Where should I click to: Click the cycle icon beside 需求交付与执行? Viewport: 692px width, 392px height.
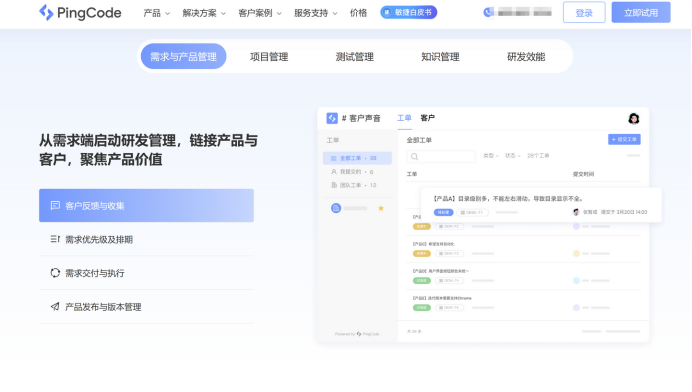55,273
